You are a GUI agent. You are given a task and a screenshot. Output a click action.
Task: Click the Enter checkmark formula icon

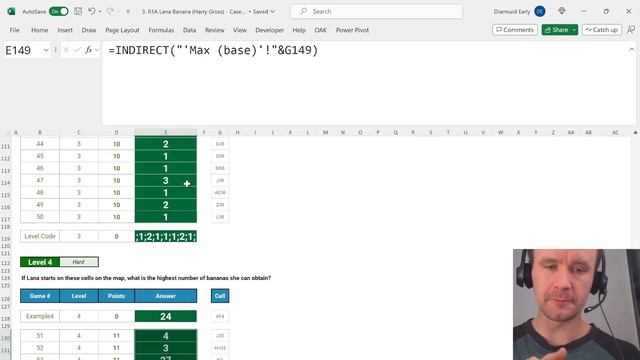click(77, 50)
